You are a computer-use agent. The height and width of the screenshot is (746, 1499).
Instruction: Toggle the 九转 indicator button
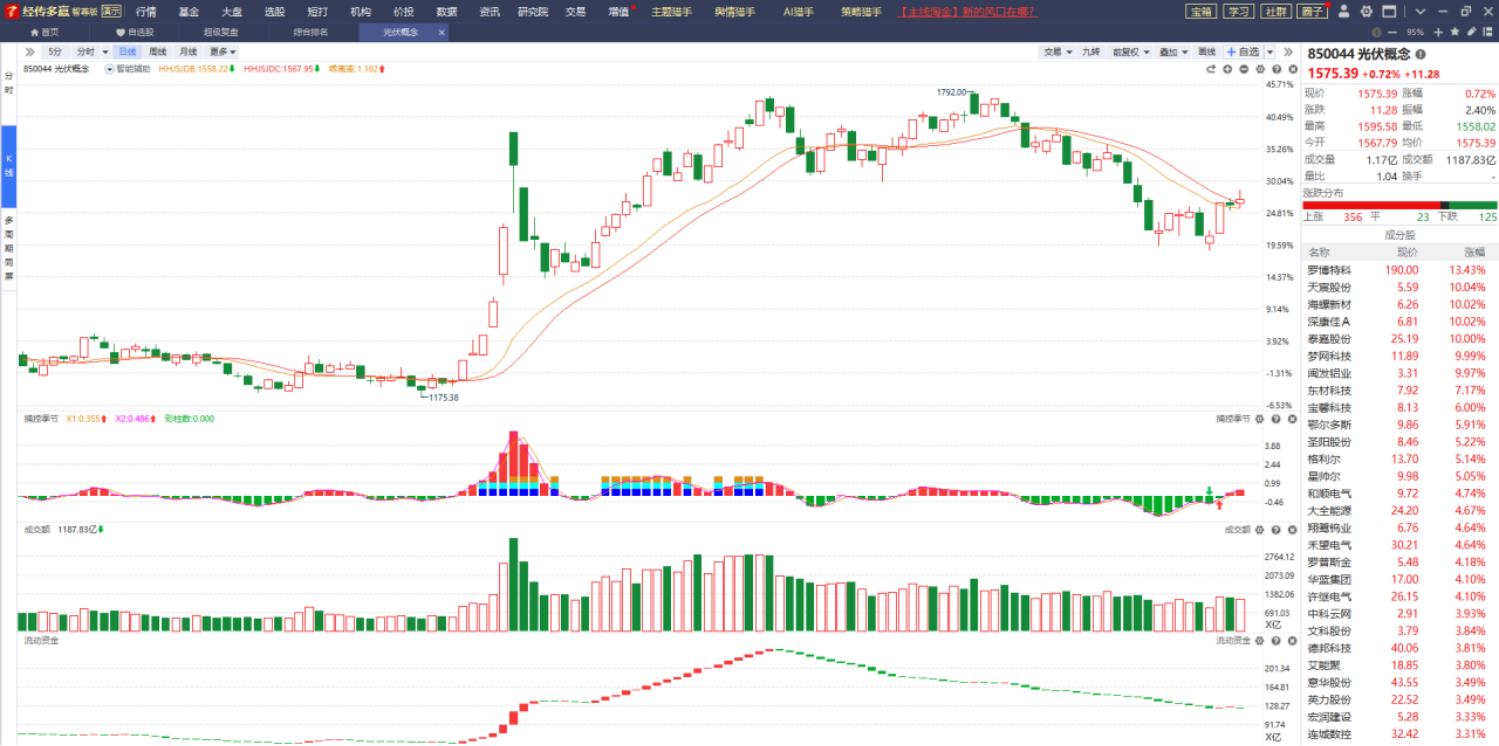(1091, 52)
